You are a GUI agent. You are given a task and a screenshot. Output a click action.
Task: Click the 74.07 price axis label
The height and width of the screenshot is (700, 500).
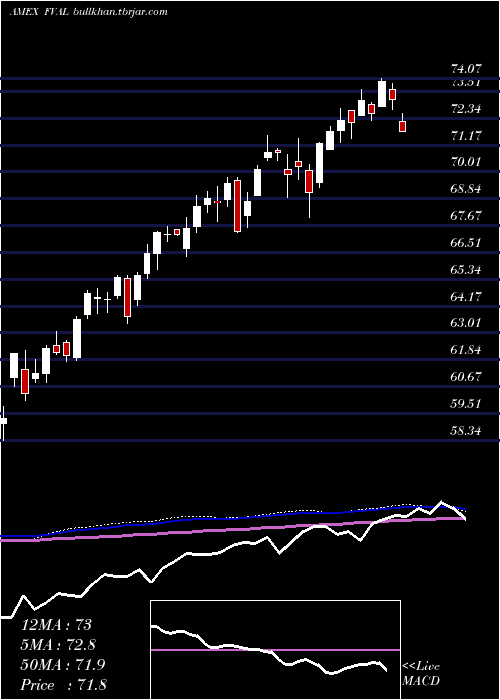466,69
